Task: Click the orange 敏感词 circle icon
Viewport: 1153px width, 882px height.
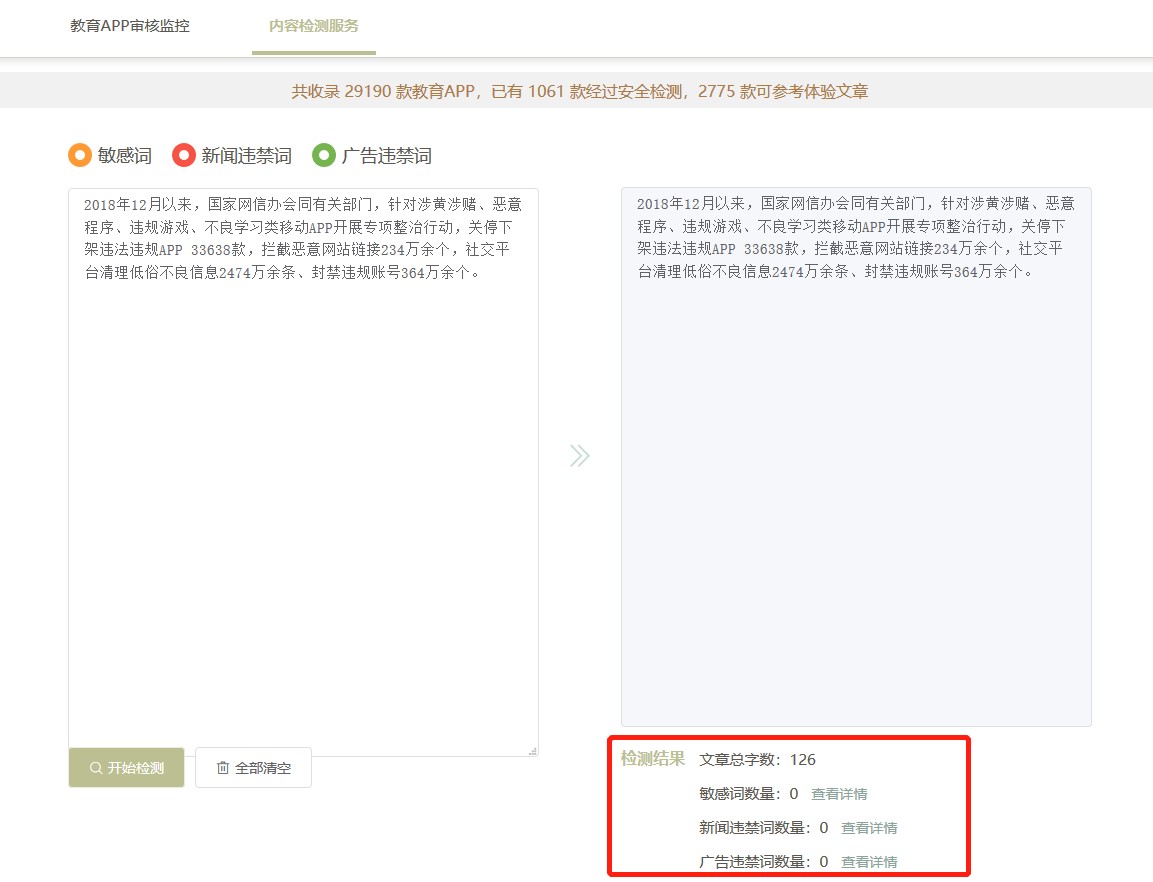Action: point(80,155)
